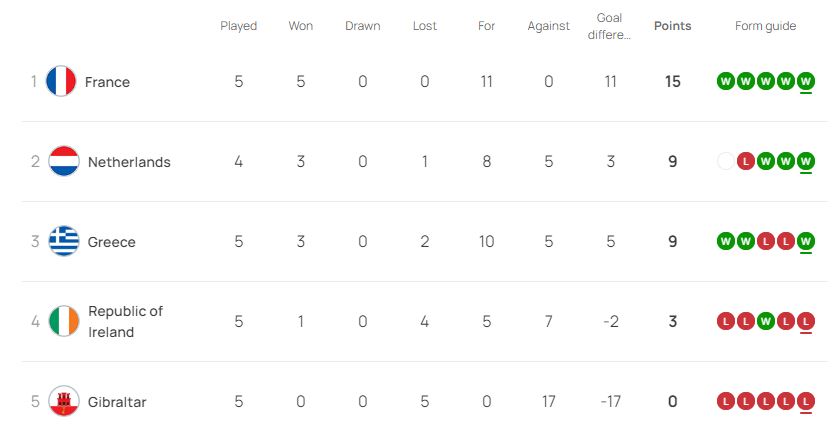833x433 pixels.
Task: Click Gibraltar's latest underlined L form badge
Action: pos(806,401)
